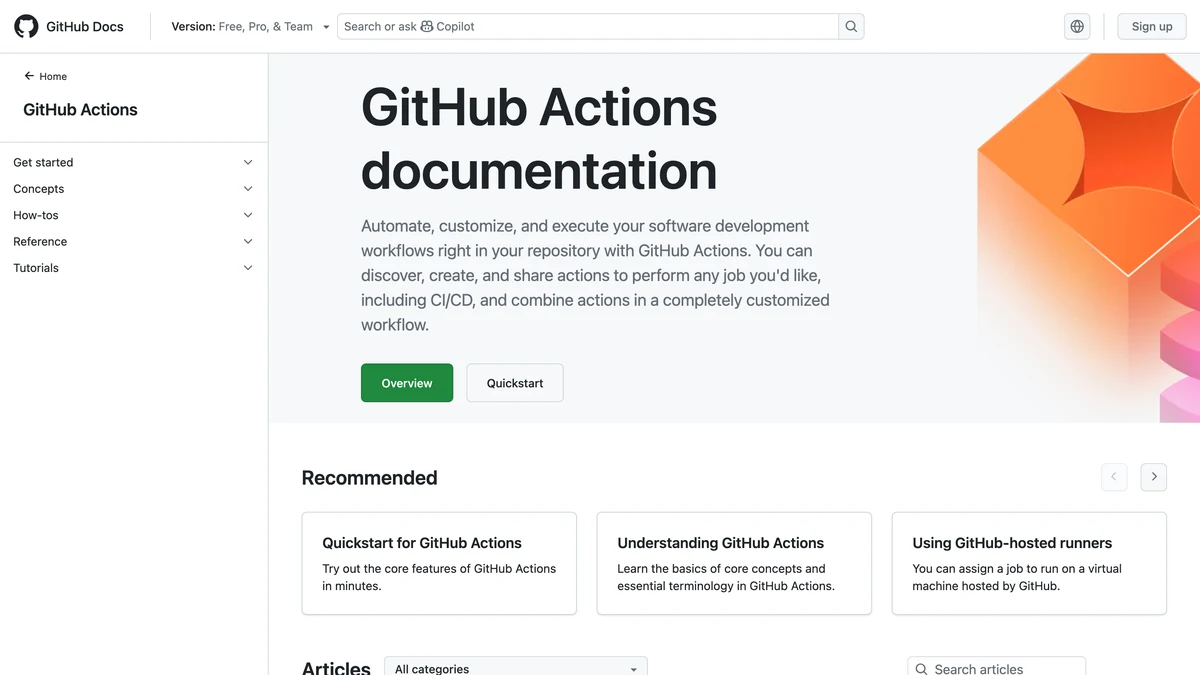Go to next recommended cards with right chevron
The image size is (1200, 675).
point(1154,477)
